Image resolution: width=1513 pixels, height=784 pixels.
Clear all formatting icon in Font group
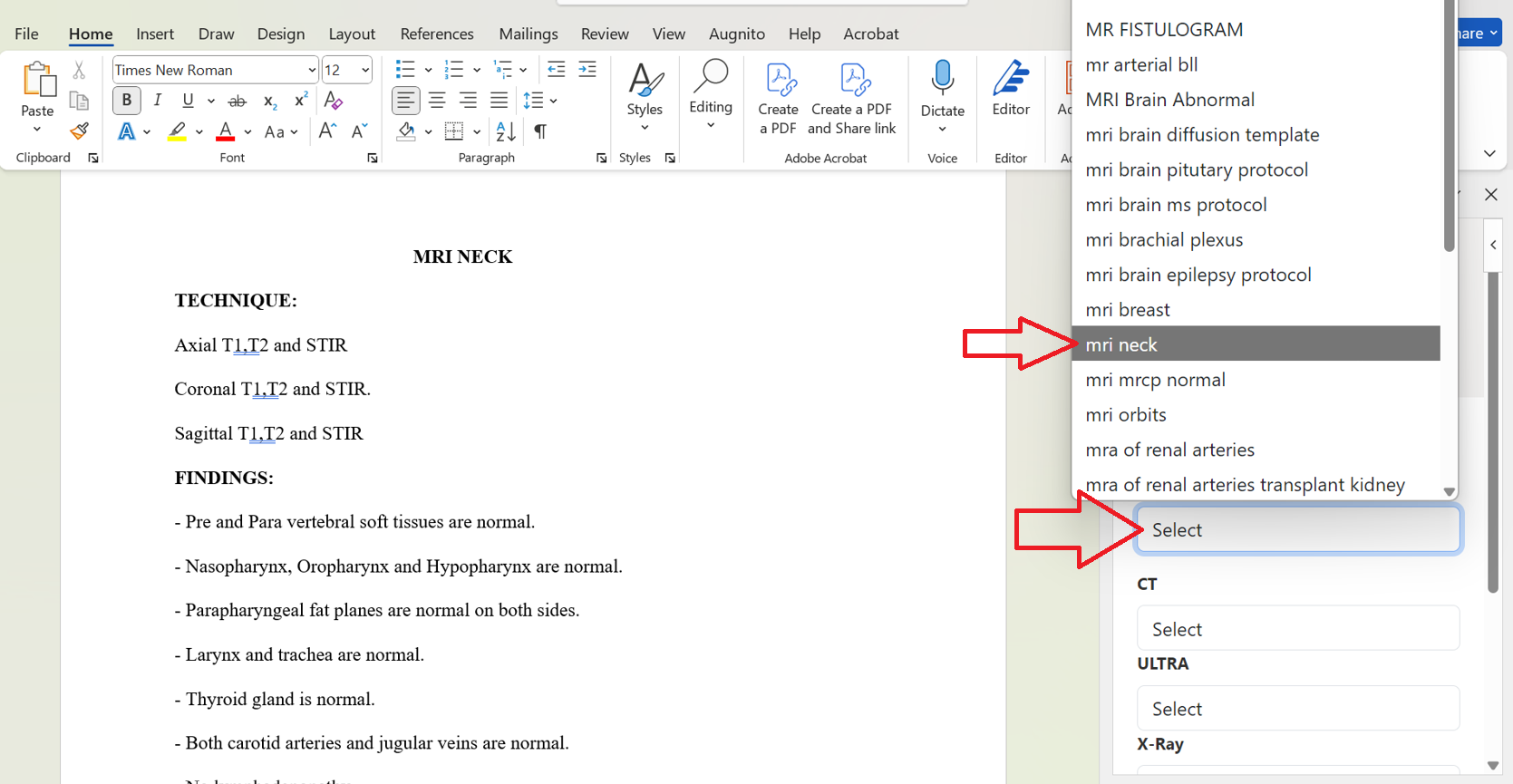[334, 101]
